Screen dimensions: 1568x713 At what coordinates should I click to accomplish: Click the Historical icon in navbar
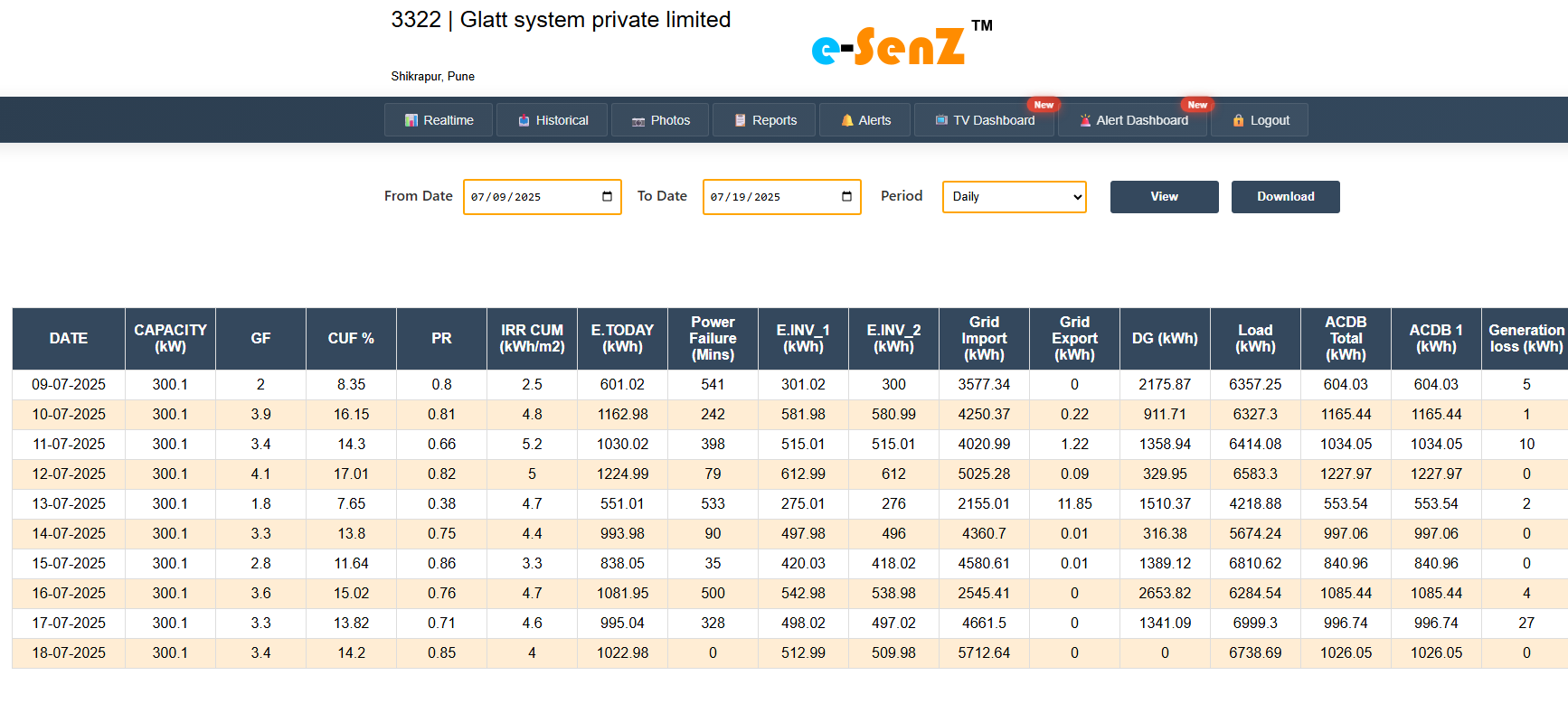click(x=524, y=120)
